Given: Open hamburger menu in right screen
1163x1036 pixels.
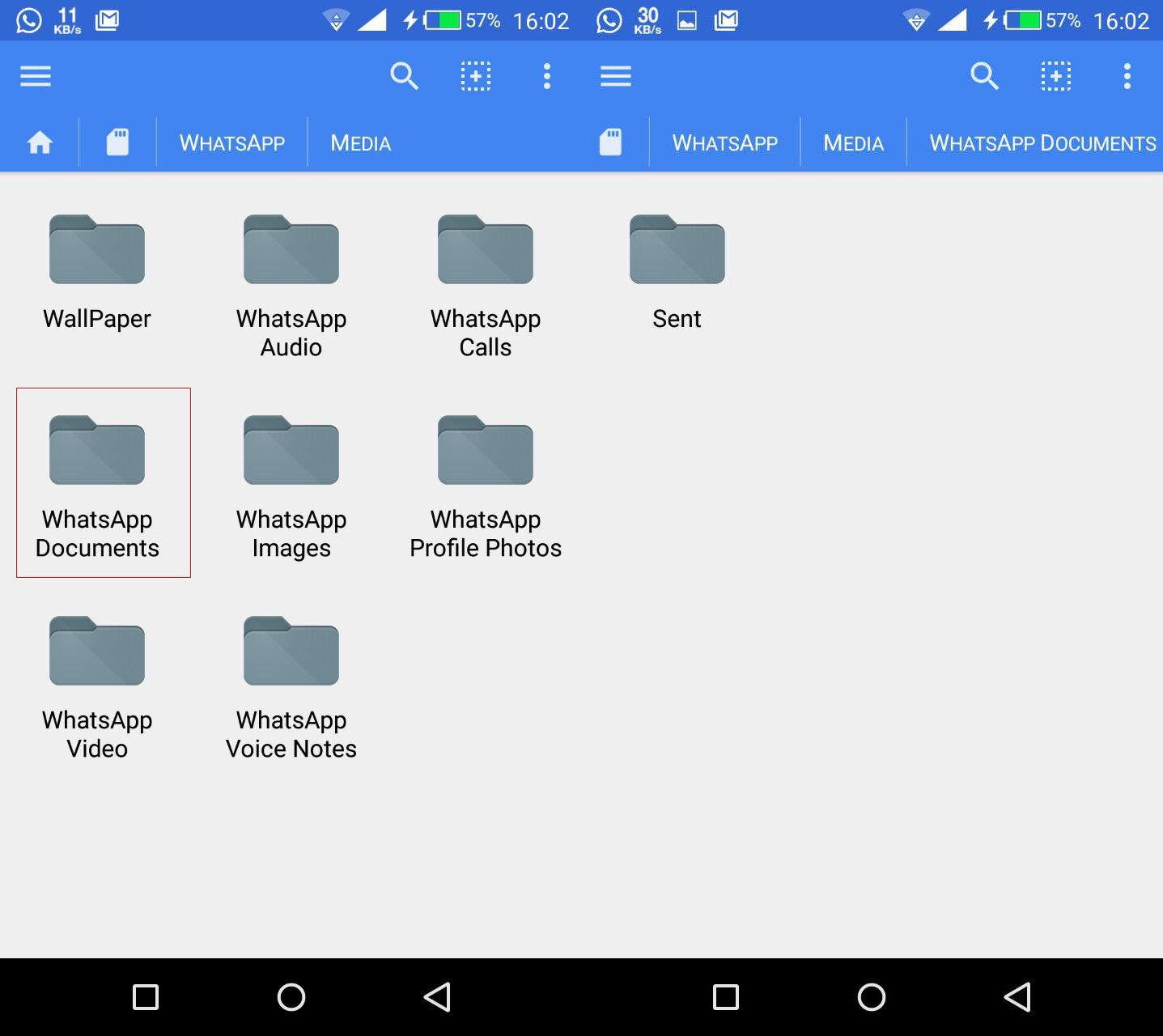Looking at the screenshot, I should point(616,76).
